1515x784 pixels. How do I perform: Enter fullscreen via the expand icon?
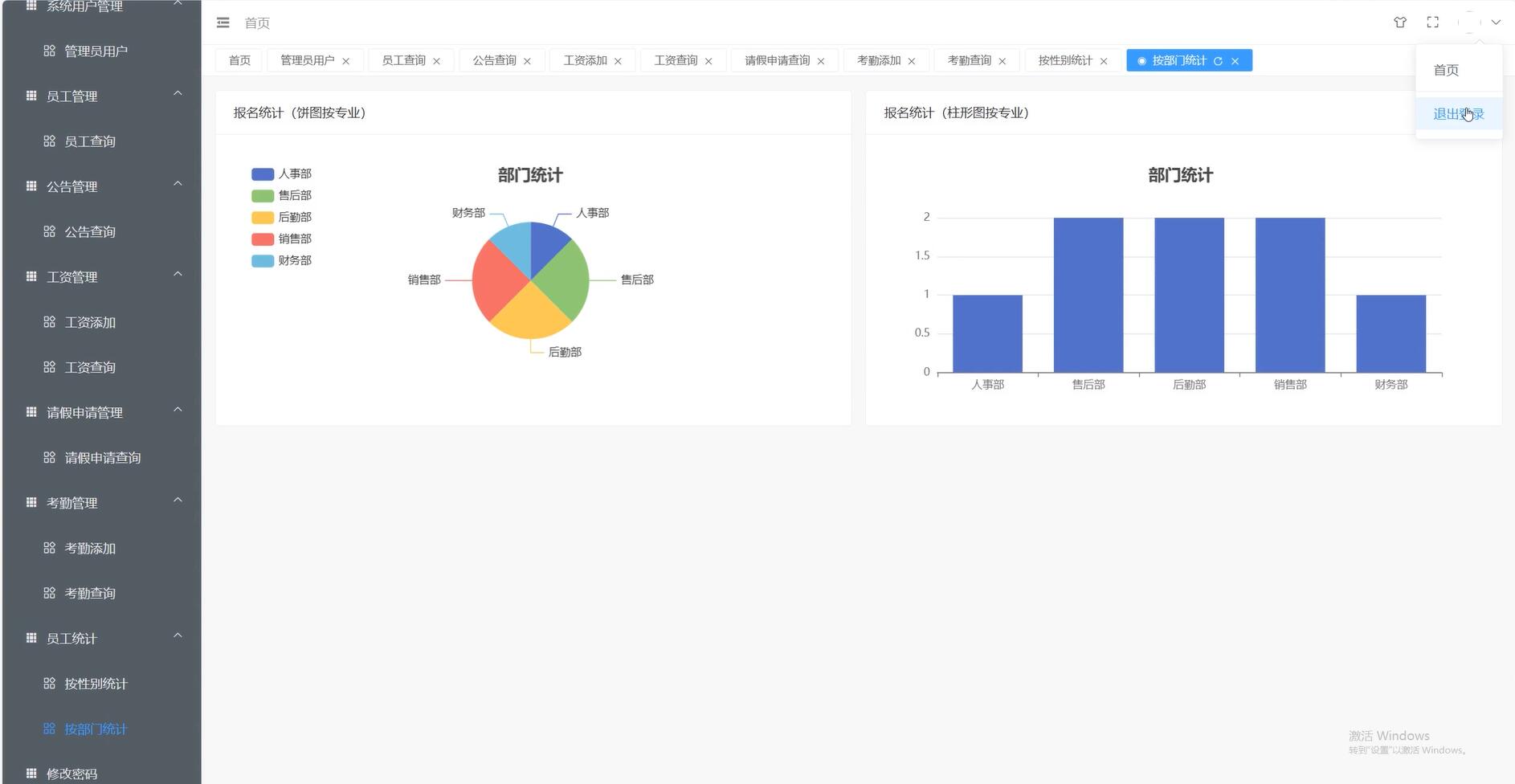[x=1433, y=22]
